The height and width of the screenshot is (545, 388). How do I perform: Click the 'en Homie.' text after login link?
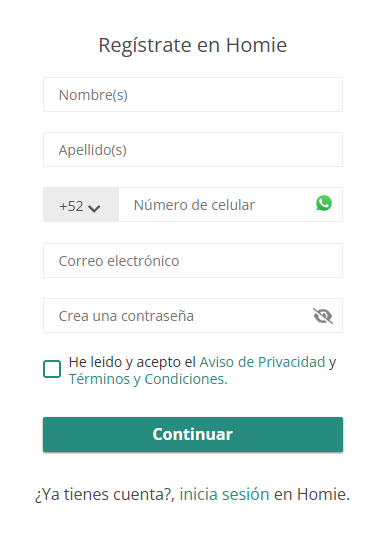312,494
